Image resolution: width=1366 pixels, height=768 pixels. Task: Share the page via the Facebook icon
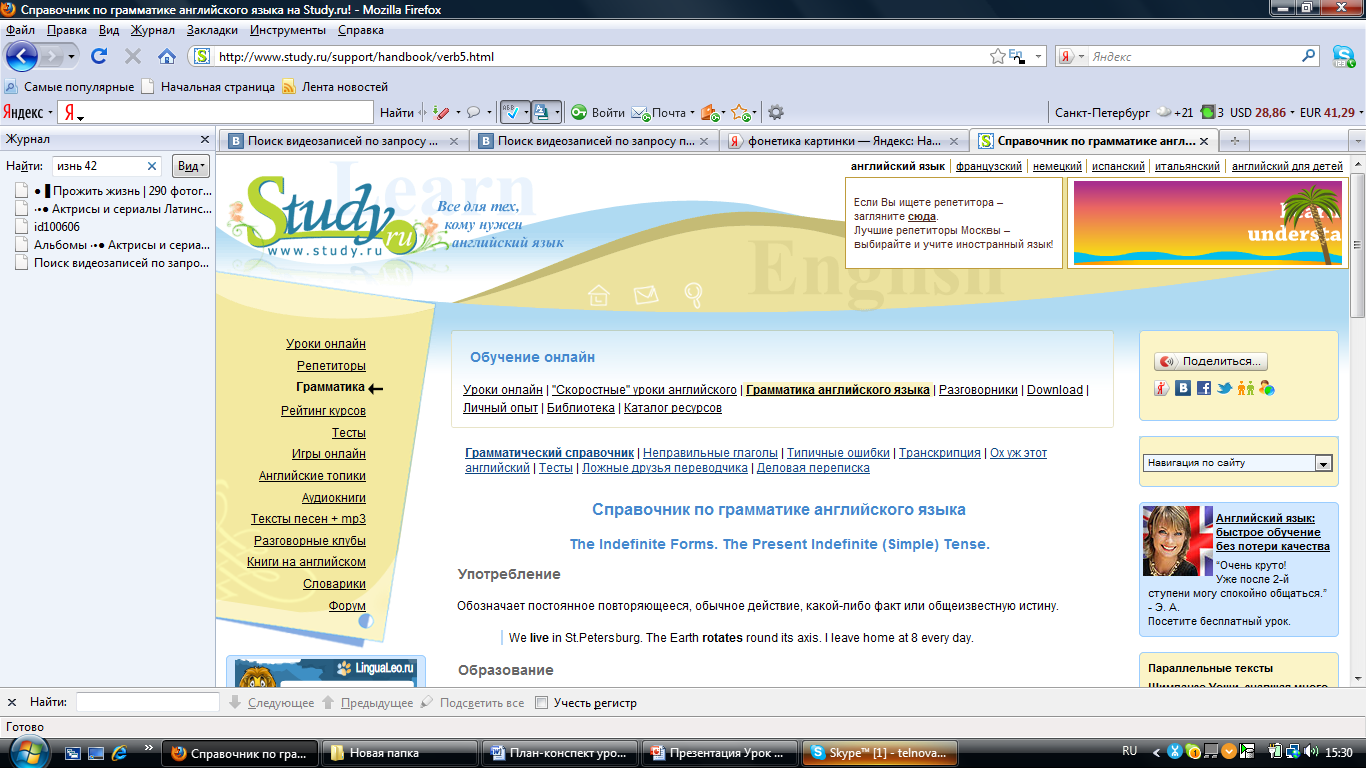pyautogui.click(x=1204, y=388)
